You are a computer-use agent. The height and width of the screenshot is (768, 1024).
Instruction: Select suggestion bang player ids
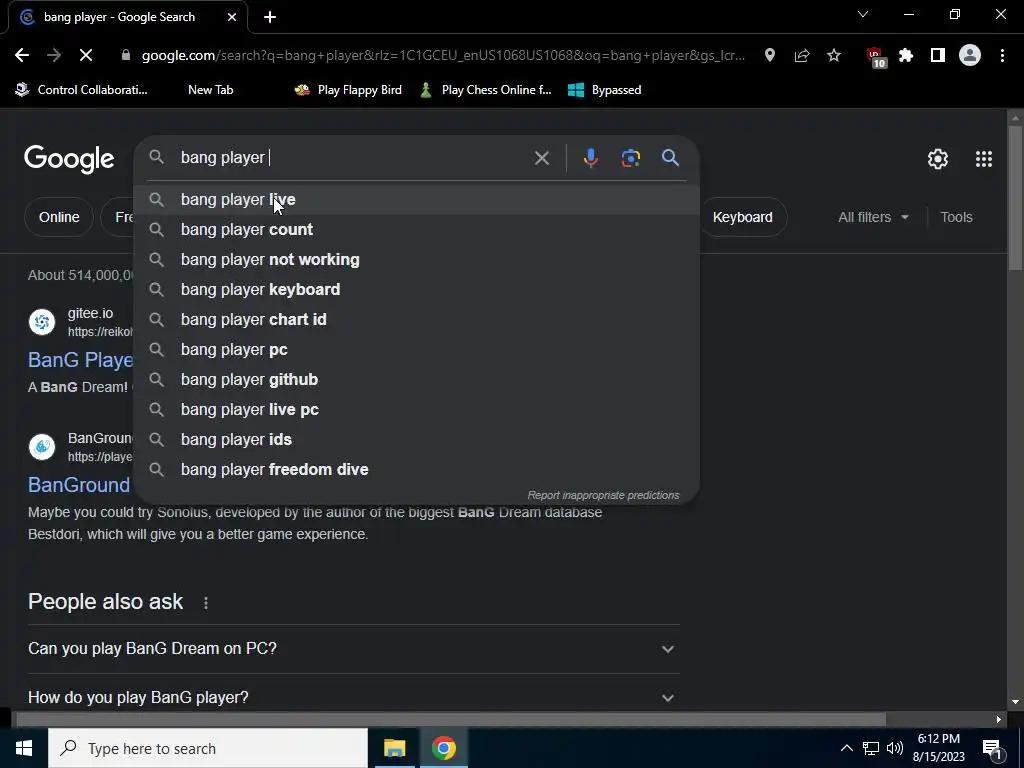coord(417,440)
